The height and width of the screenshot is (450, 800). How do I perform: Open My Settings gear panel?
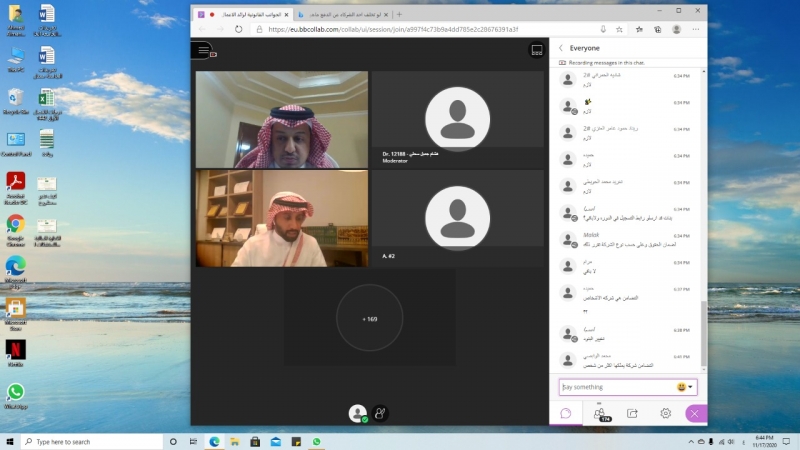tap(665, 412)
